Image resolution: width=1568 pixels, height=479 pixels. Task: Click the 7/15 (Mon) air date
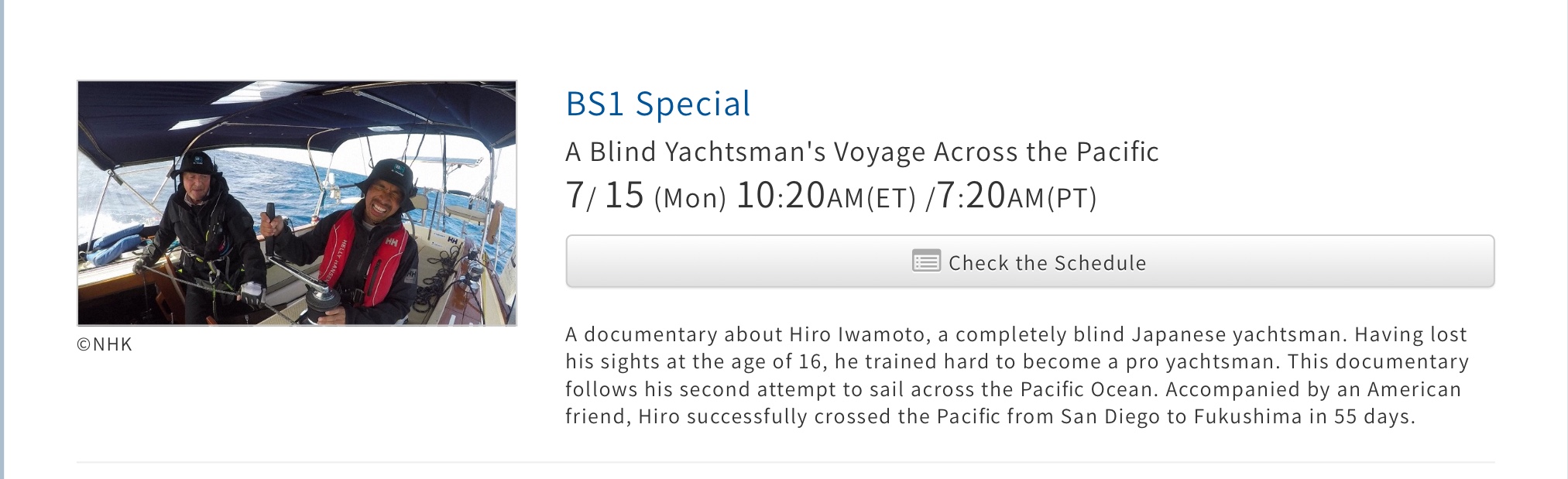coord(645,196)
